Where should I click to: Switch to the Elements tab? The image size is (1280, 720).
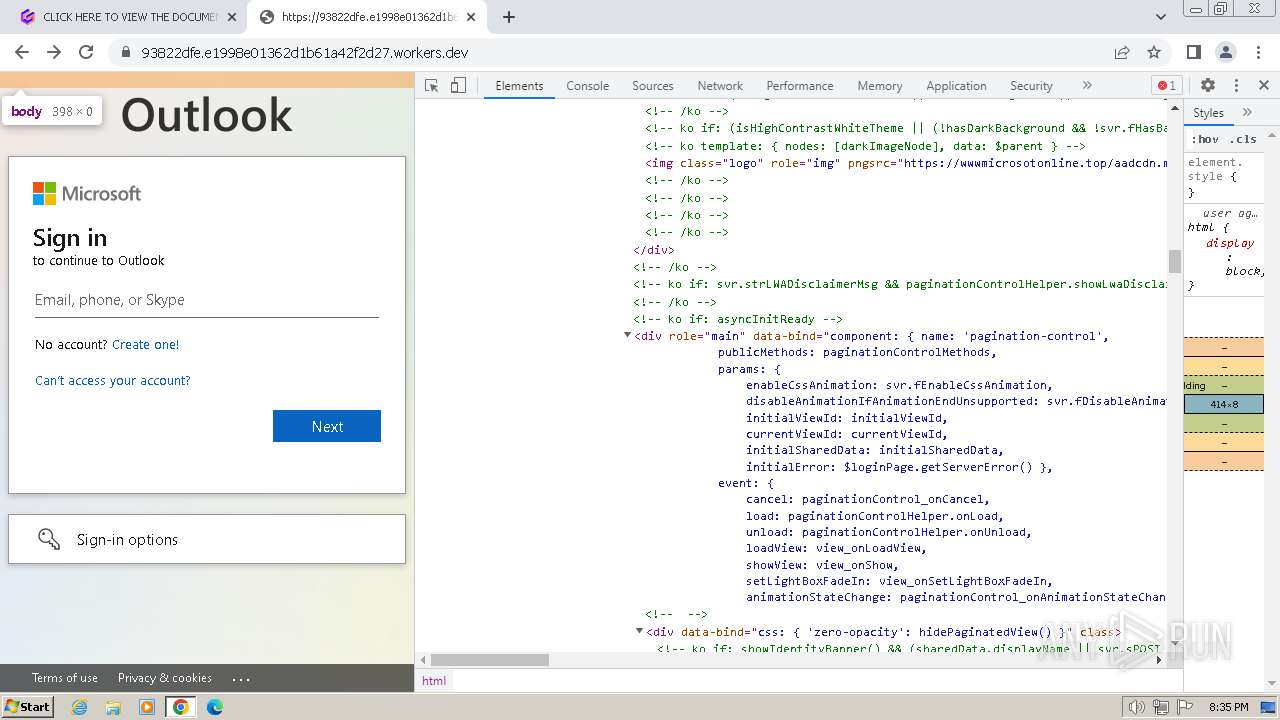[x=519, y=86]
